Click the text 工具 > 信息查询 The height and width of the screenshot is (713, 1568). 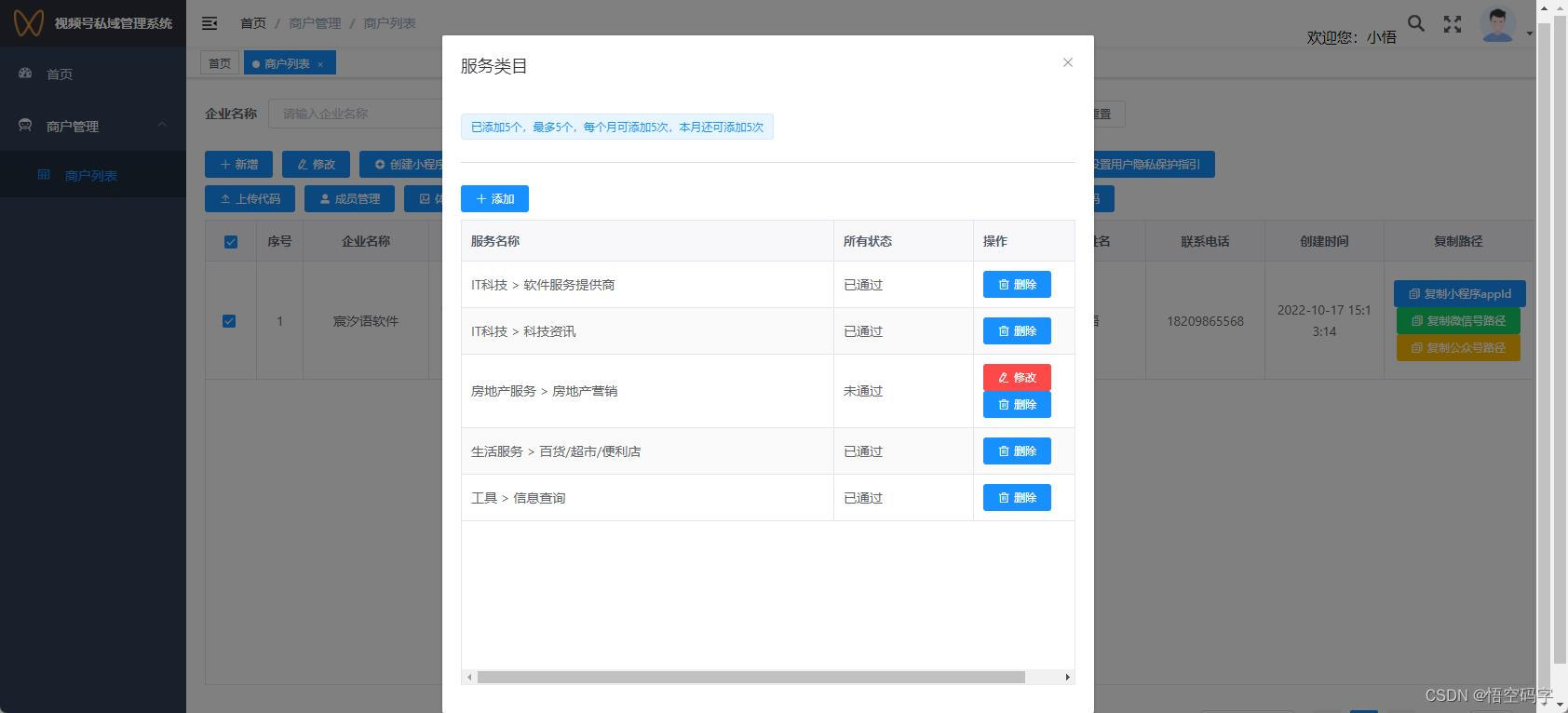(518, 498)
